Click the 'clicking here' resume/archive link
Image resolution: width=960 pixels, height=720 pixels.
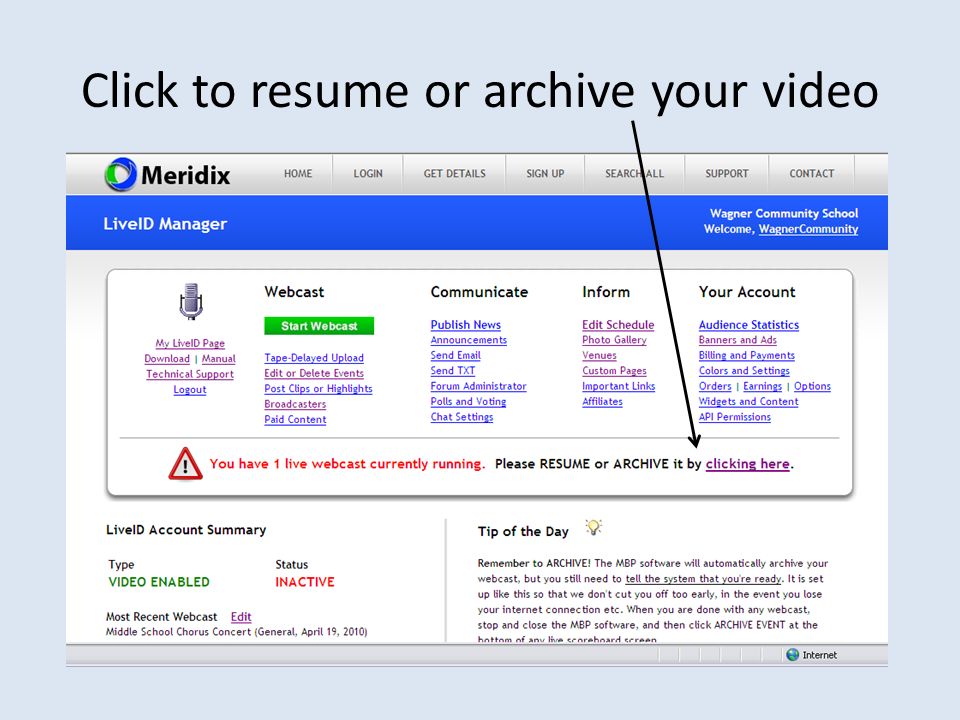pyautogui.click(x=748, y=463)
